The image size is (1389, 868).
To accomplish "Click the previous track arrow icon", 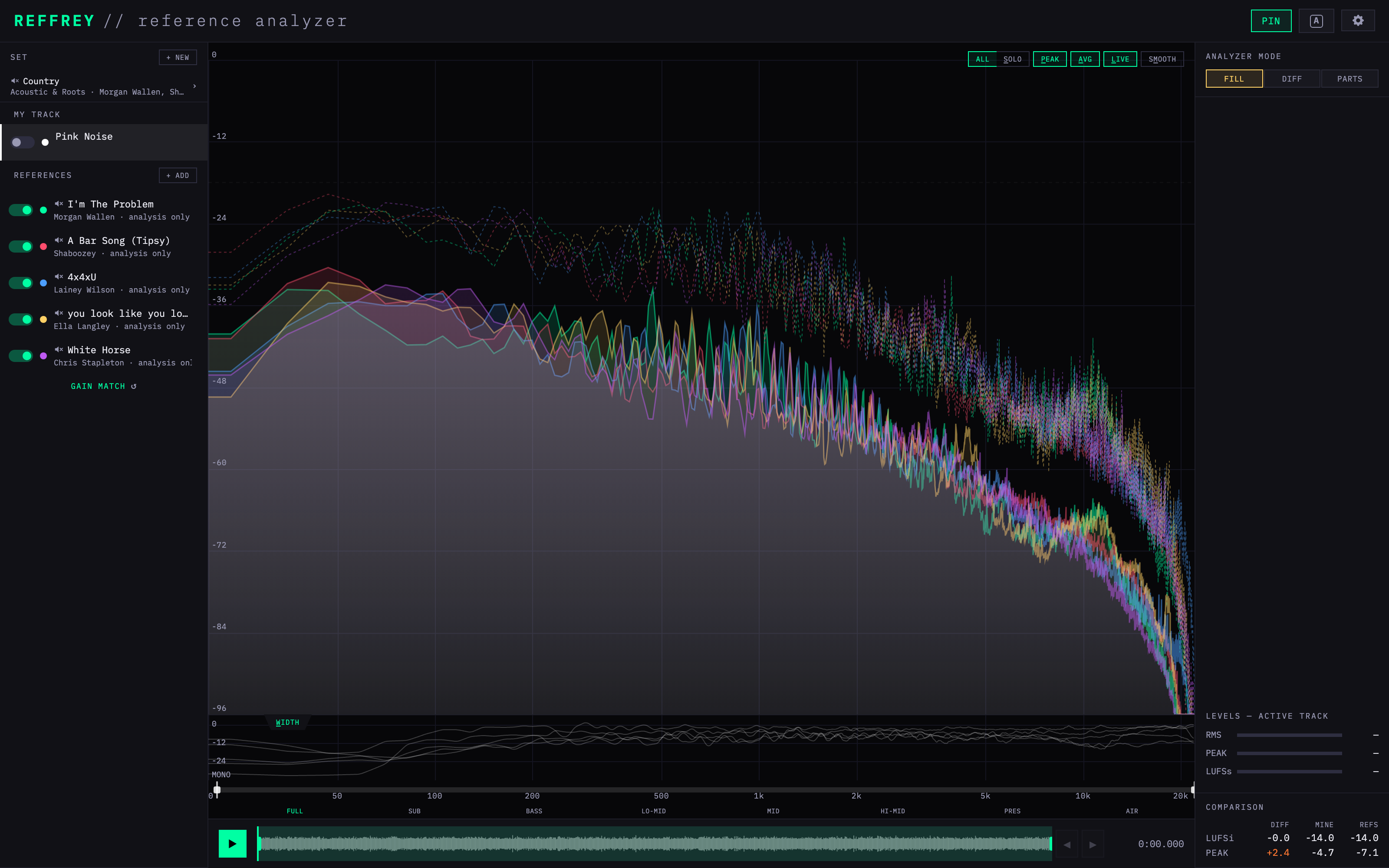I will click(x=1066, y=844).
